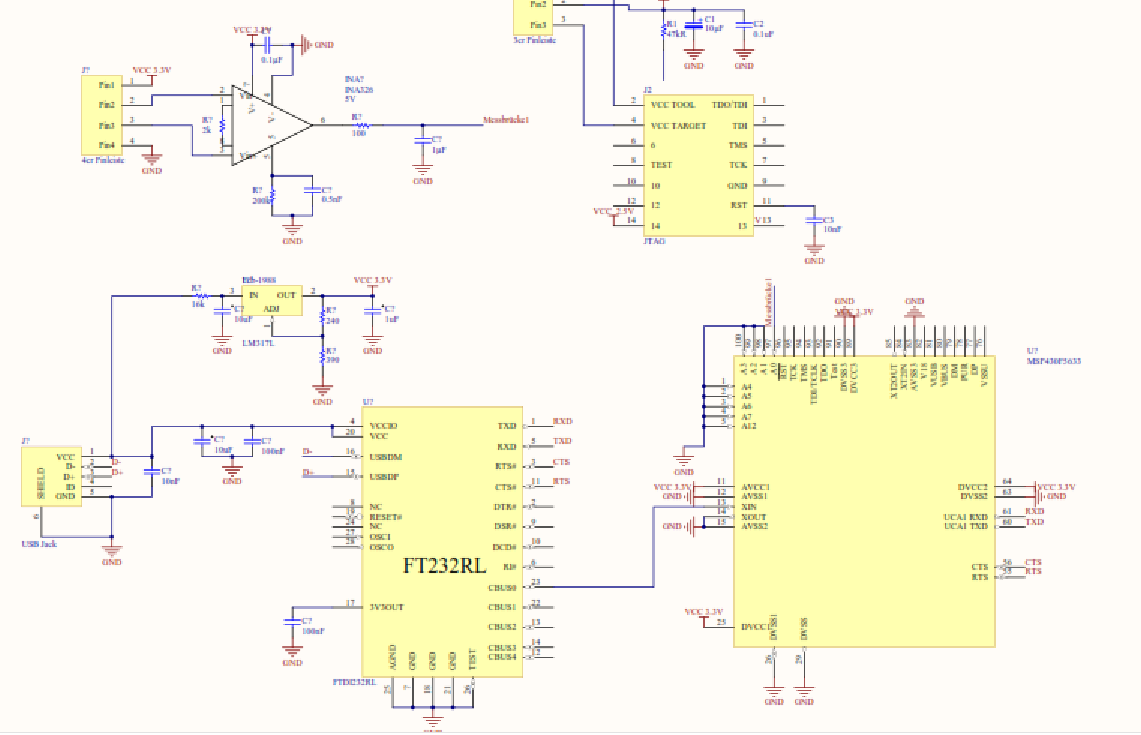
Task: Select the INA326 amplifier triangle symbol
Action: (x=271, y=125)
